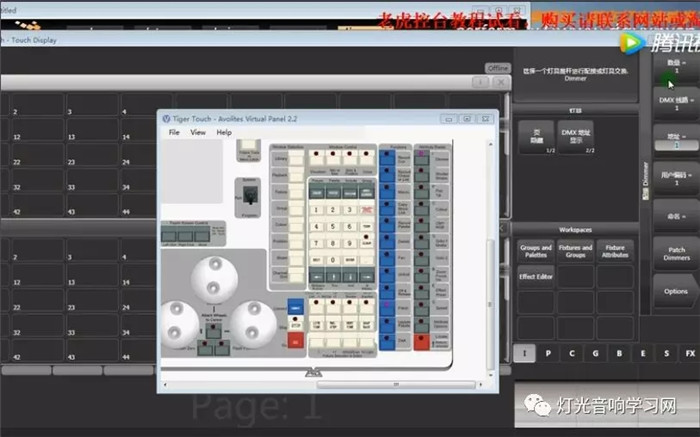
Task: Open the Help menu in Virtual Panel
Action: point(224,132)
